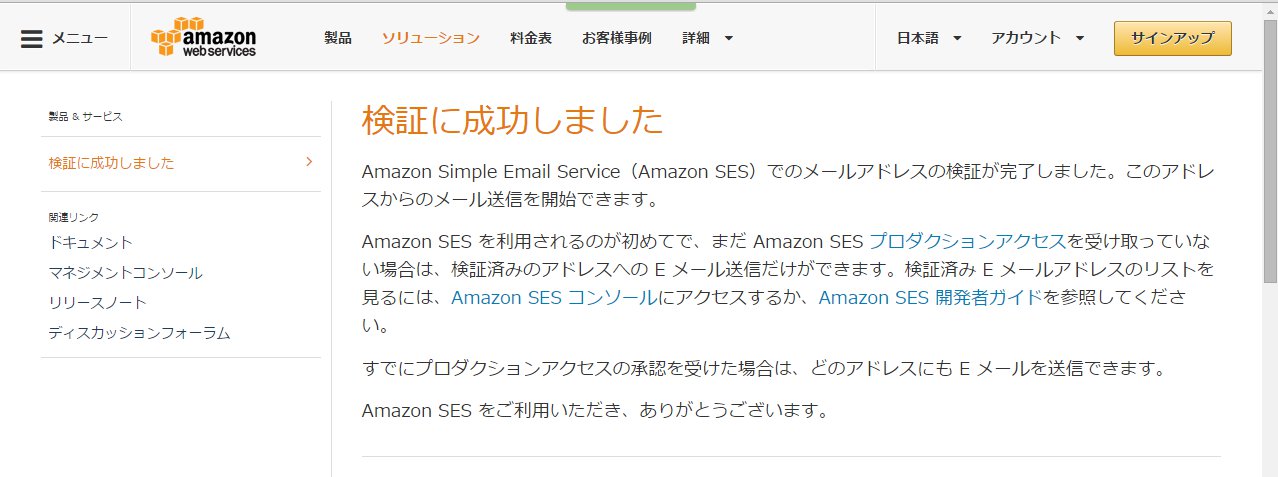The width and height of the screenshot is (1278, 477).
Task: Select the ソリューション menu item
Action: (431, 38)
